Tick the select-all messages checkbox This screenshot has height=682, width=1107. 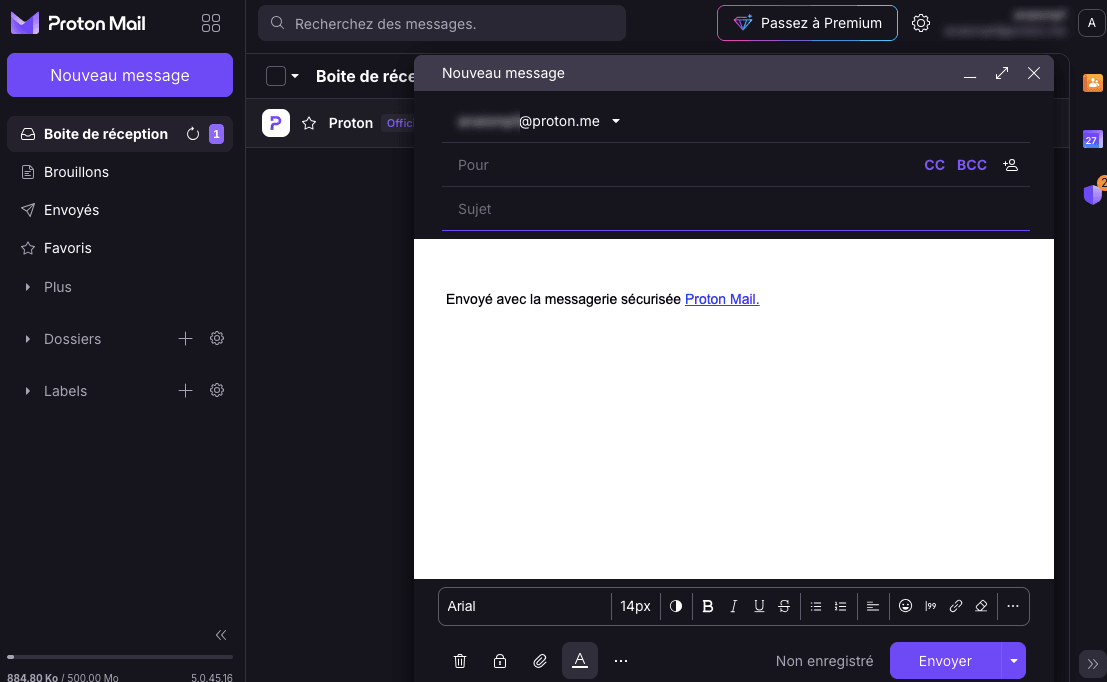pos(275,76)
